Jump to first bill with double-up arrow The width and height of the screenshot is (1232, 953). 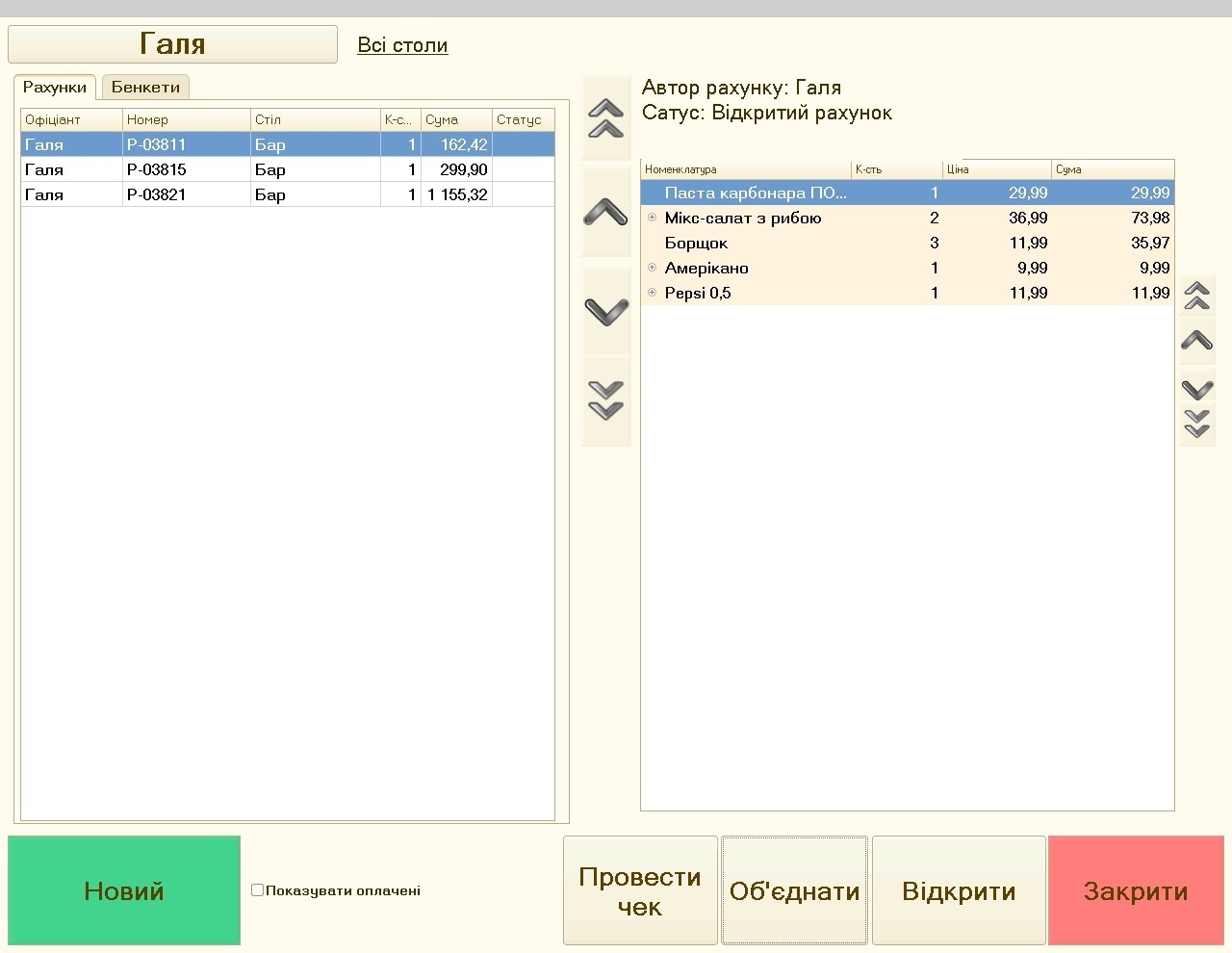point(605,118)
